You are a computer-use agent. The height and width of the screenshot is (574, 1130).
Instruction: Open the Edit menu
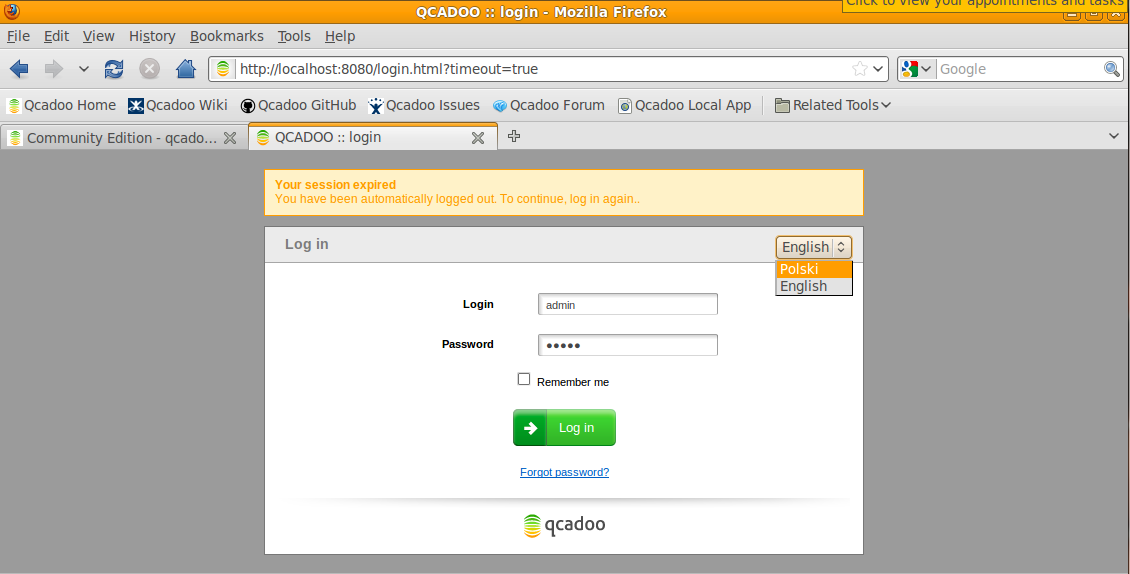tap(56, 36)
